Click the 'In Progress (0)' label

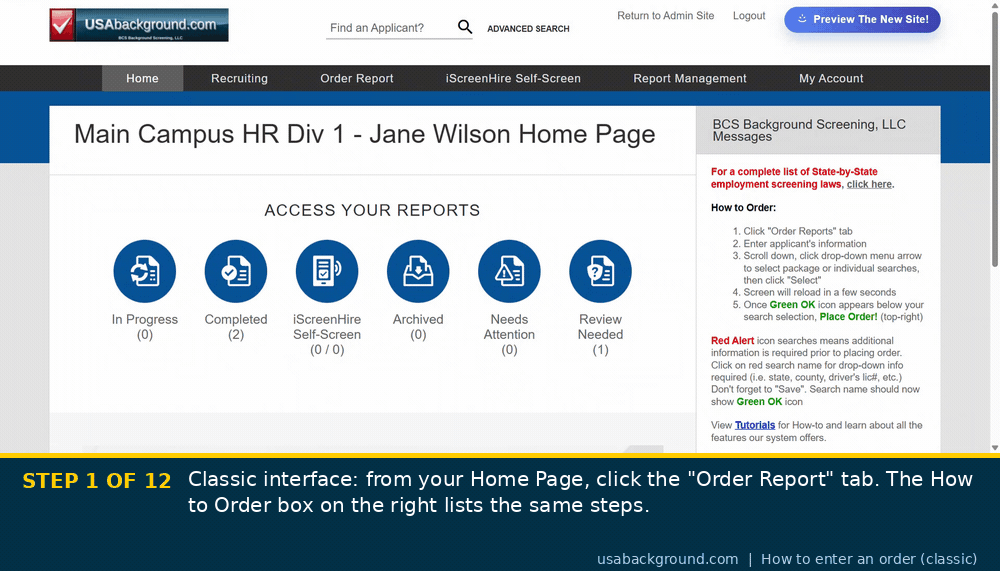(x=145, y=327)
